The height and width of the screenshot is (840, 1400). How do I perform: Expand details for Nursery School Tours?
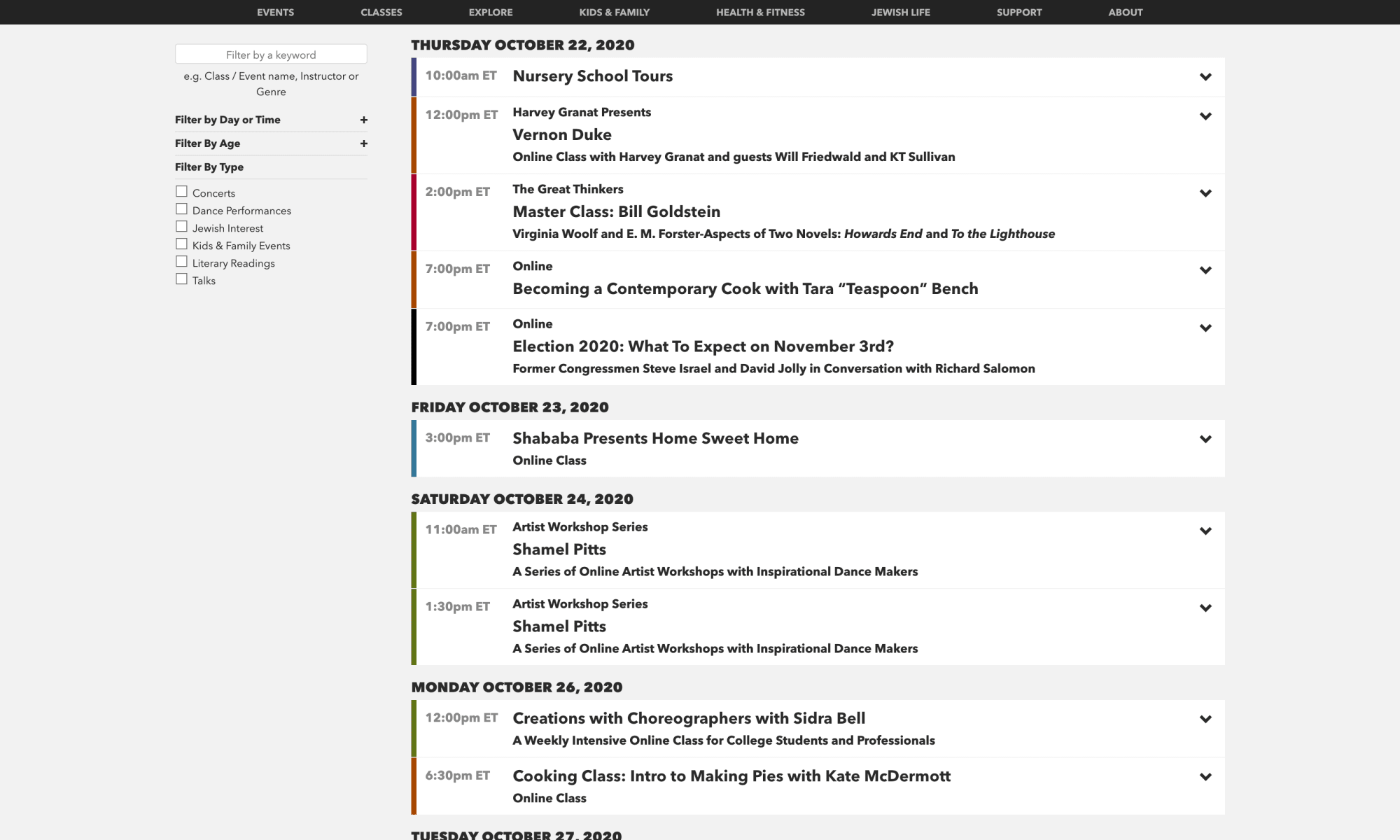(1206, 77)
